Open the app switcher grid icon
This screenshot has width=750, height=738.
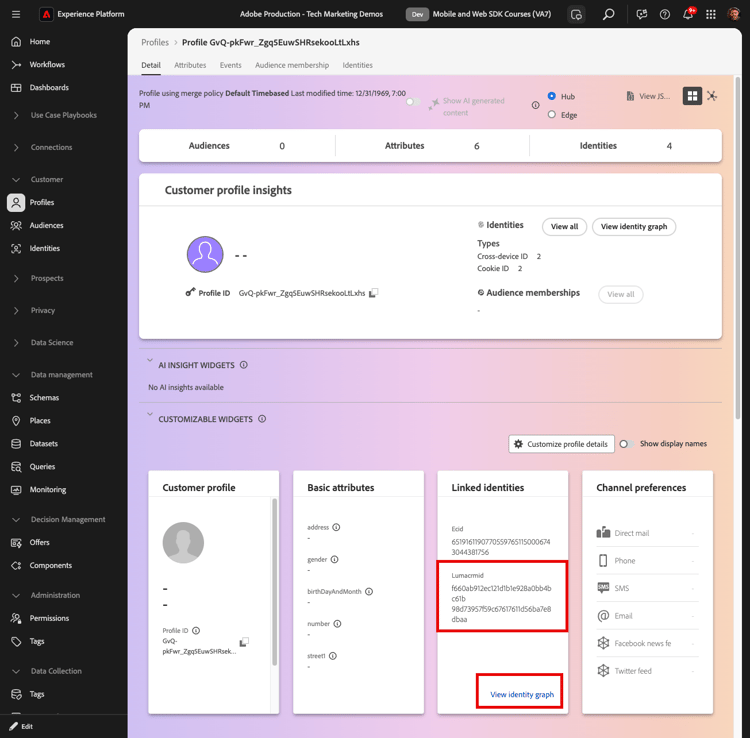(711, 14)
